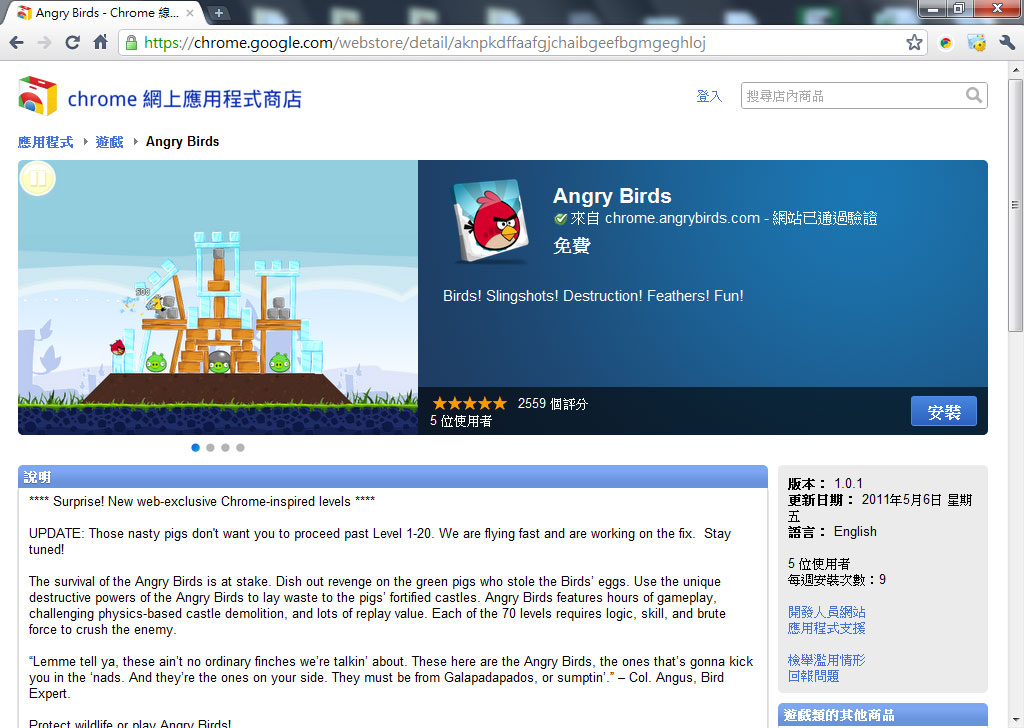This screenshot has height=728, width=1024.
Task: Click the 免費 price label
Action: [x=571, y=246]
